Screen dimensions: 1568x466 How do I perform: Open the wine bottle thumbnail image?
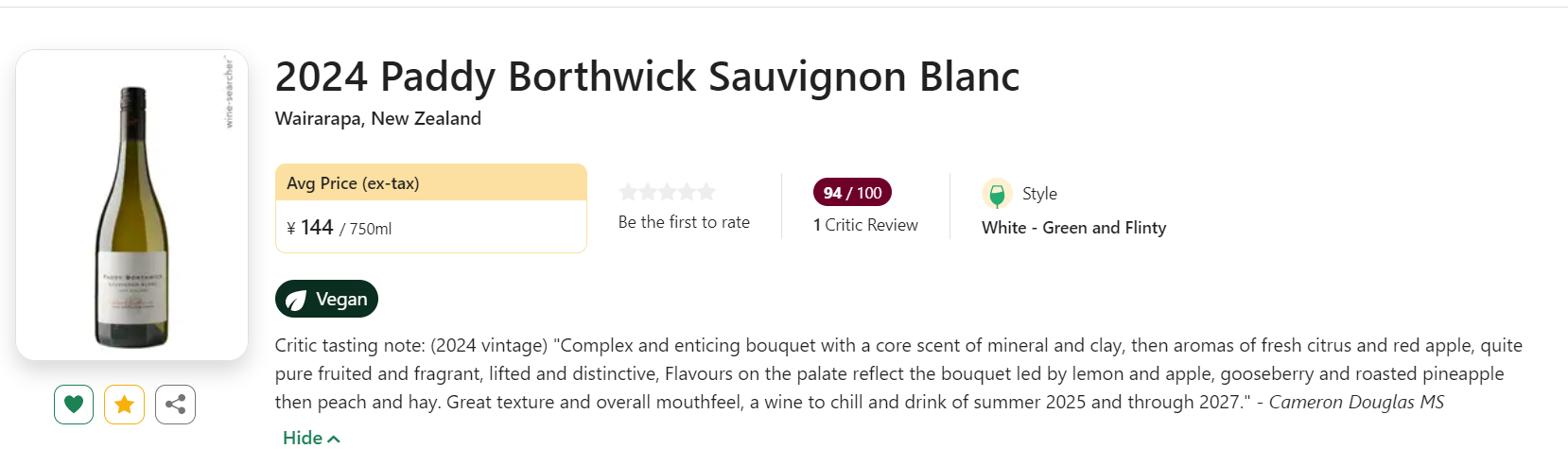pyautogui.click(x=132, y=205)
